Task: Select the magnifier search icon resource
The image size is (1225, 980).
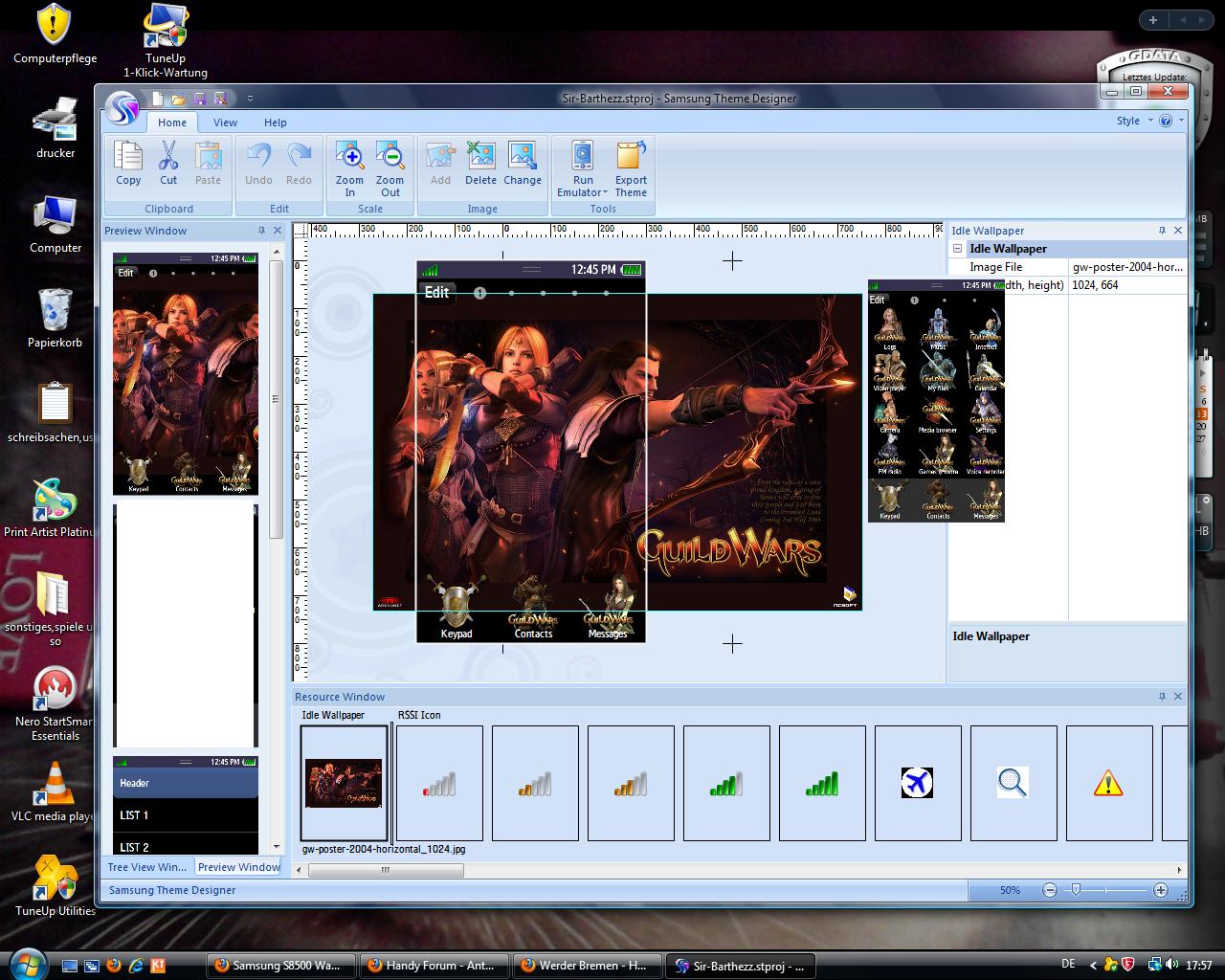Action: point(1013,783)
